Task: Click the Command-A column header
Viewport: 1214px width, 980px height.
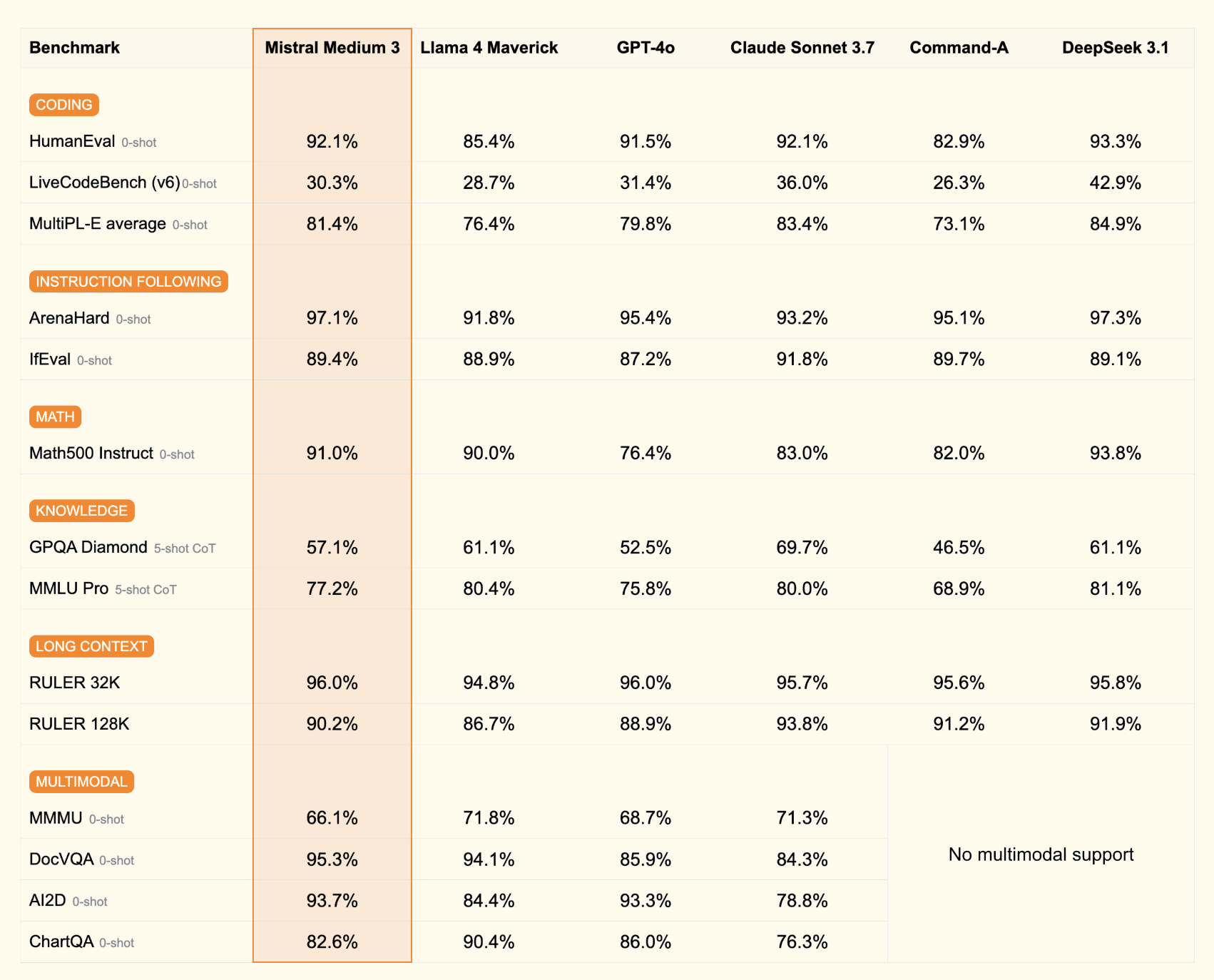Action: (x=959, y=48)
